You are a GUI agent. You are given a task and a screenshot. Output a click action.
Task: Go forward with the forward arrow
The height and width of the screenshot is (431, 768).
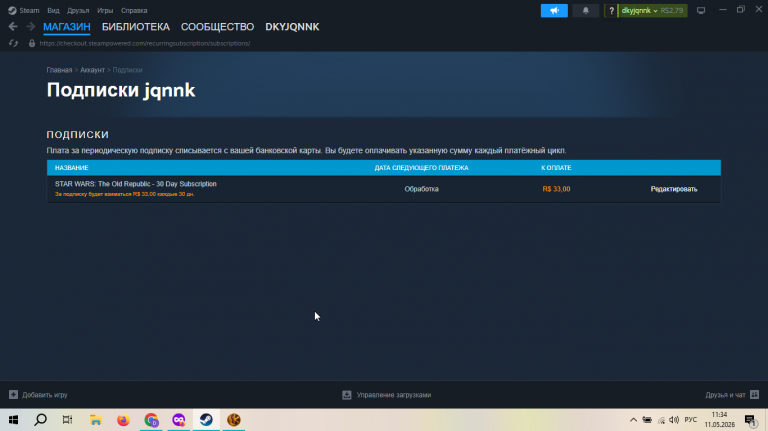(31, 26)
